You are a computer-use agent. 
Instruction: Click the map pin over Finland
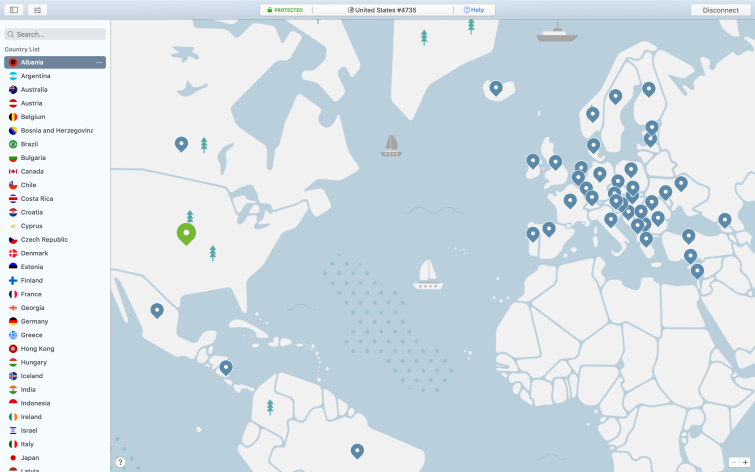[649, 89]
